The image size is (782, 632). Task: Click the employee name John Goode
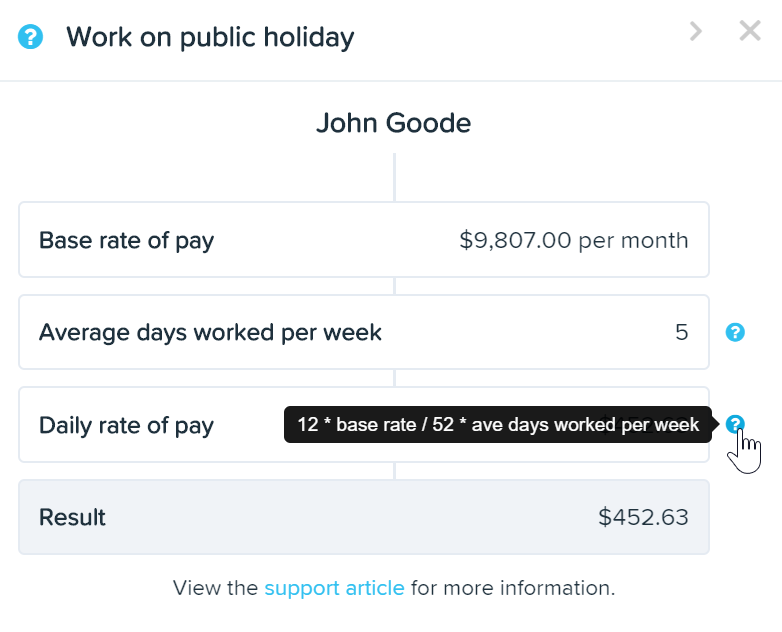[393, 123]
